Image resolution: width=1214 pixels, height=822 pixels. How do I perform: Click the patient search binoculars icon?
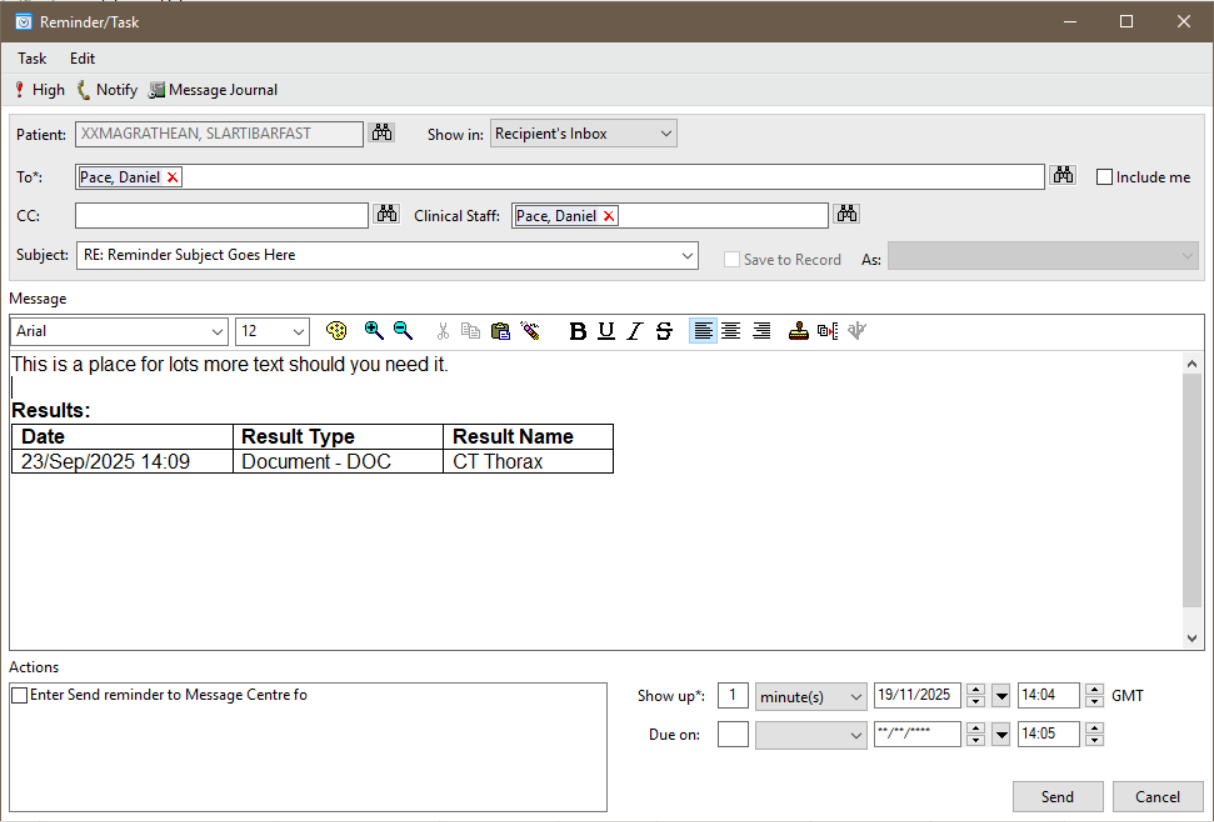tap(381, 133)
